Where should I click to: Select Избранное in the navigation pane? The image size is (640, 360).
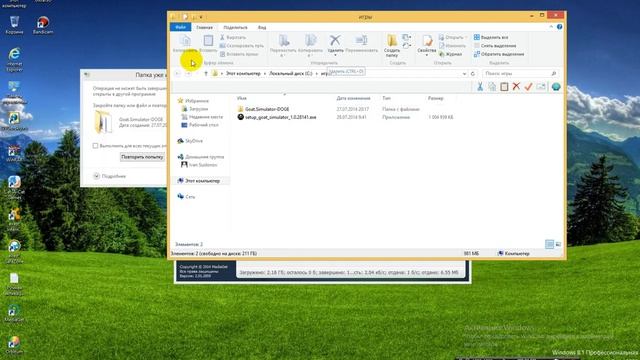[193, 101]
